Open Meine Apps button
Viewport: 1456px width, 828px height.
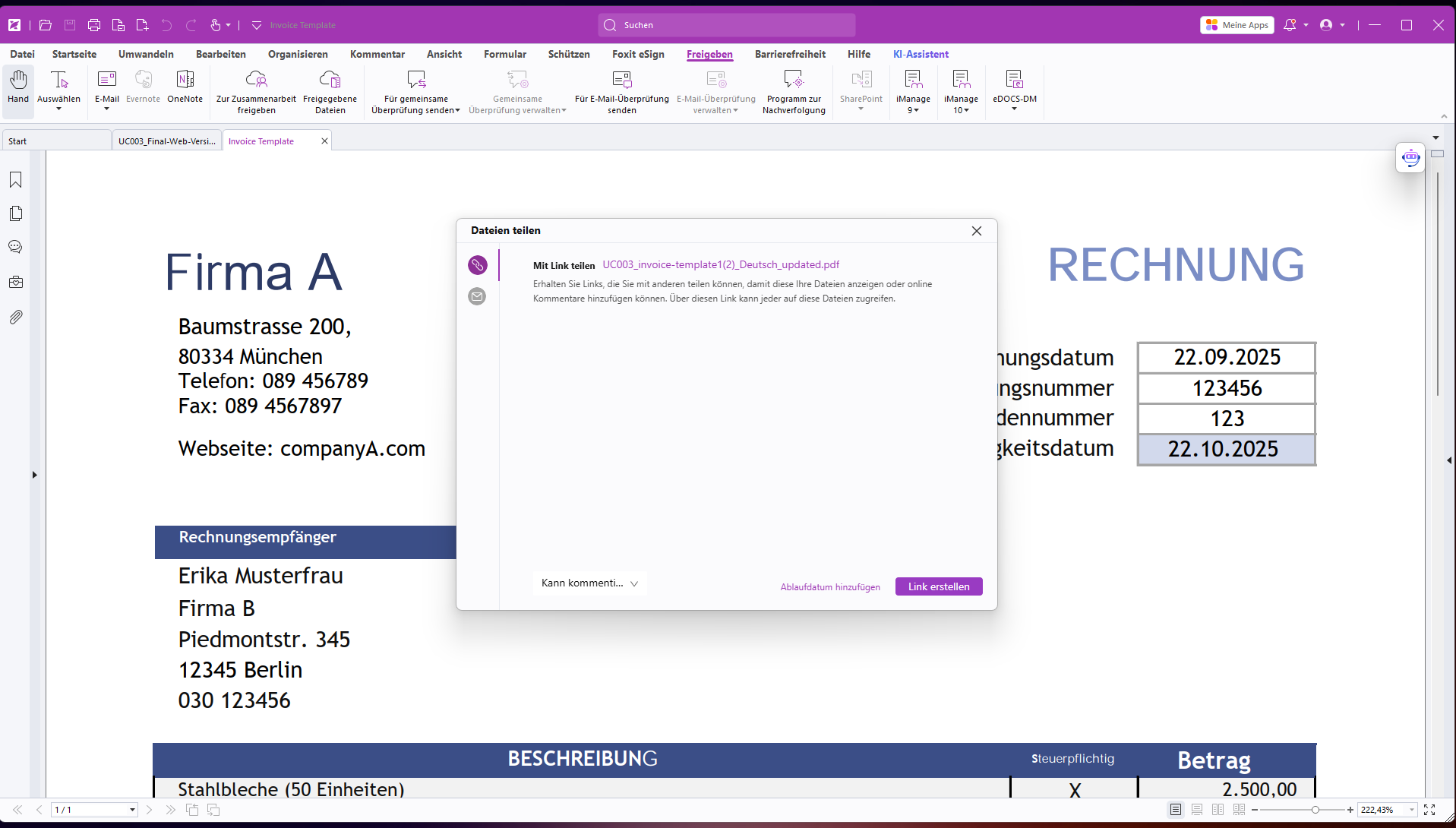coord(1237,25)
